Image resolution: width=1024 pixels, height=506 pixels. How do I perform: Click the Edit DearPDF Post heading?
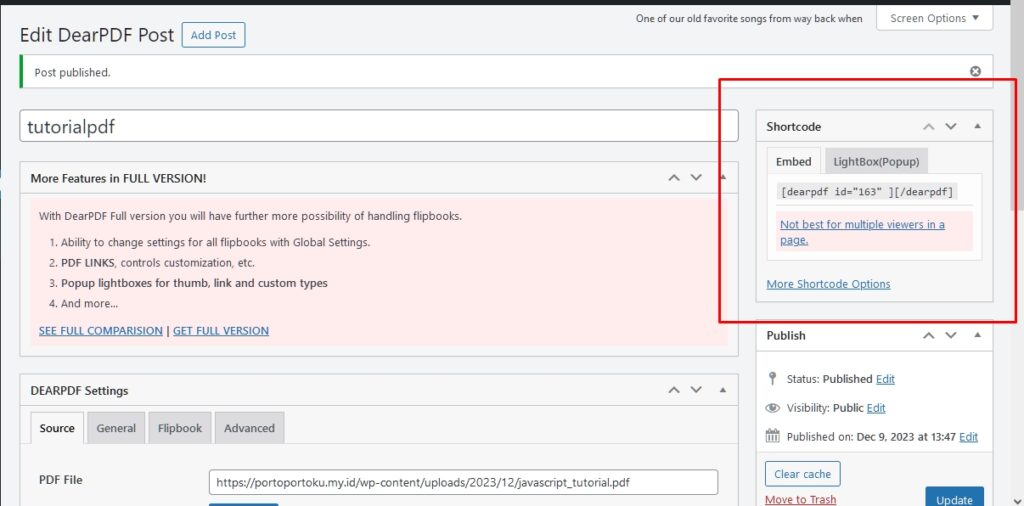point(97,35)
